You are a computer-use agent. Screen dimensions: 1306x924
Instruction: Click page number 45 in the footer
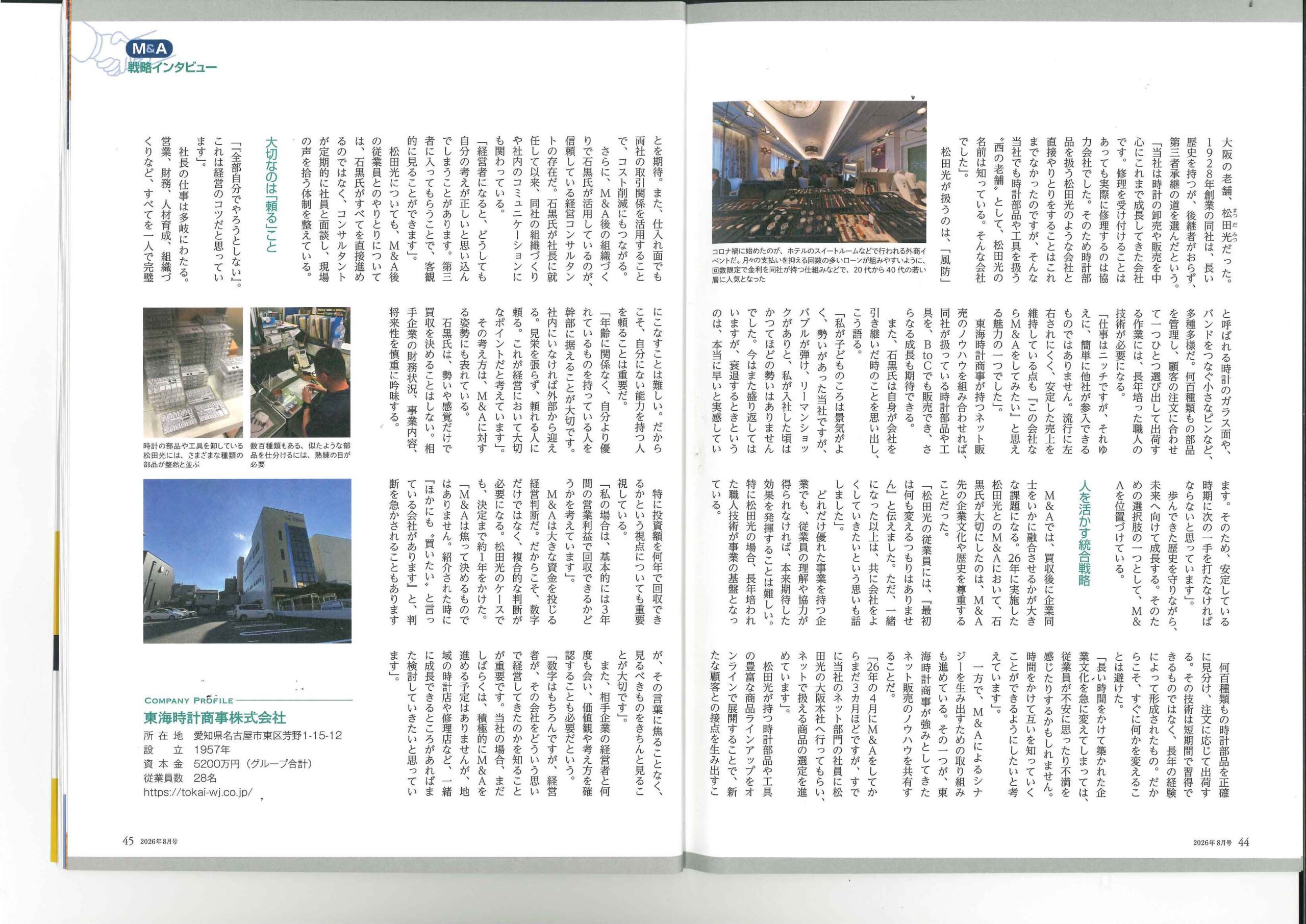point(128,841)
